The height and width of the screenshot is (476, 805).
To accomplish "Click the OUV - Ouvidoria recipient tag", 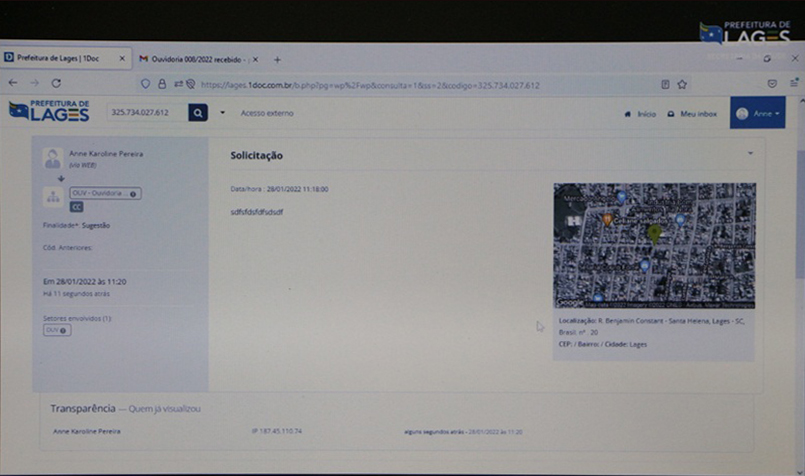I will pyautogui.click(x=104, y=193).
